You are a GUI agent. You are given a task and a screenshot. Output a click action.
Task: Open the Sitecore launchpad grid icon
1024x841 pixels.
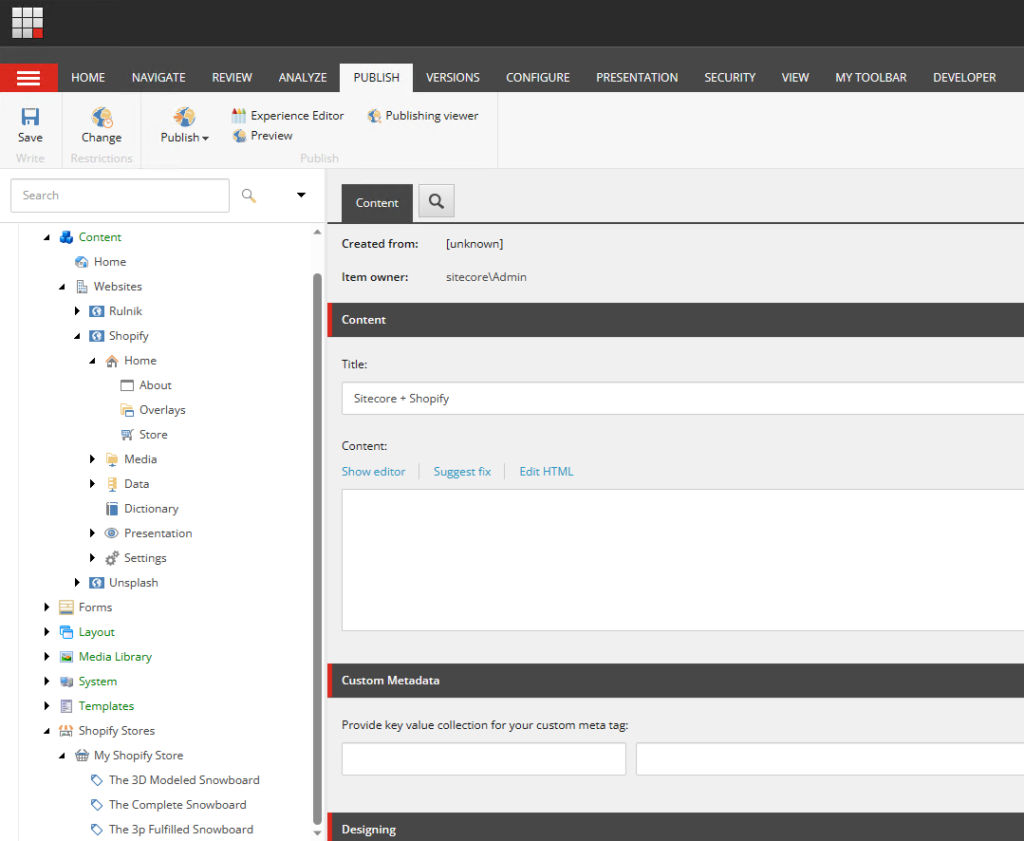(27, 22)
